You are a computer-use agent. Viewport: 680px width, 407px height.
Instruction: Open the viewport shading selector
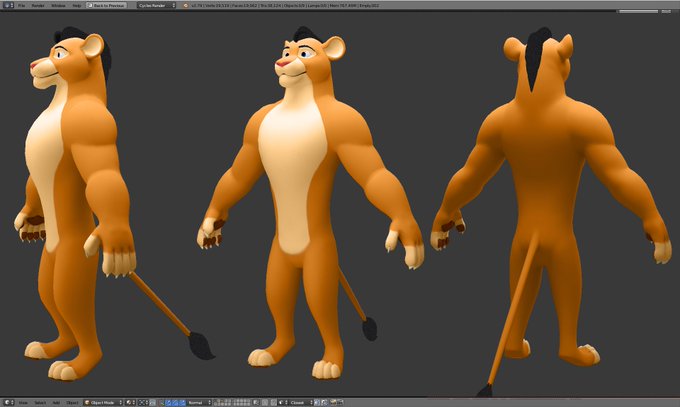(130, 402)
